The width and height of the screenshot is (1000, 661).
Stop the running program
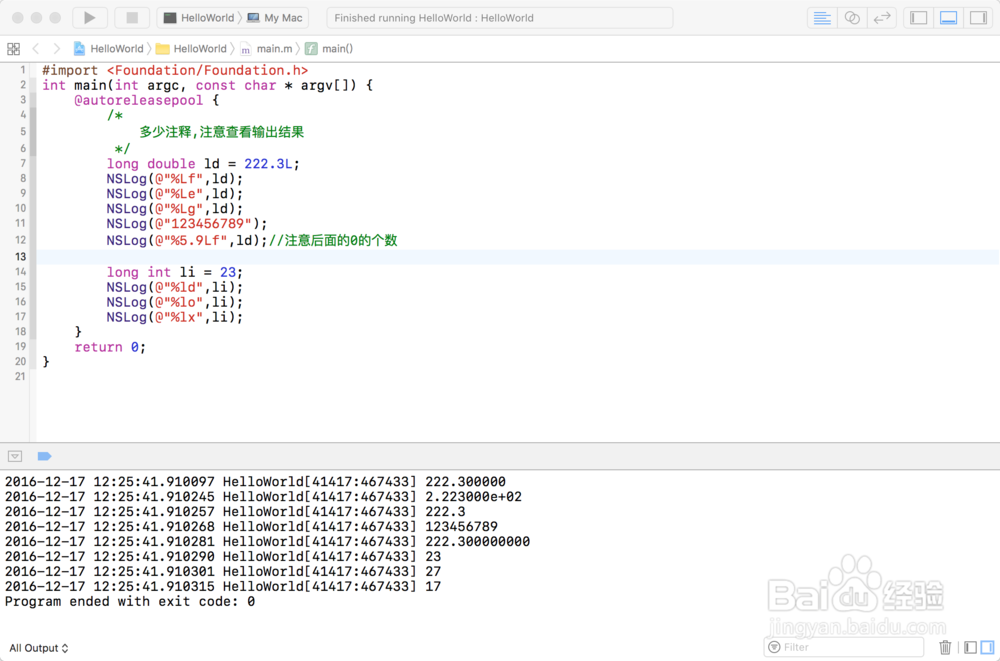click(x=132, y=18)
